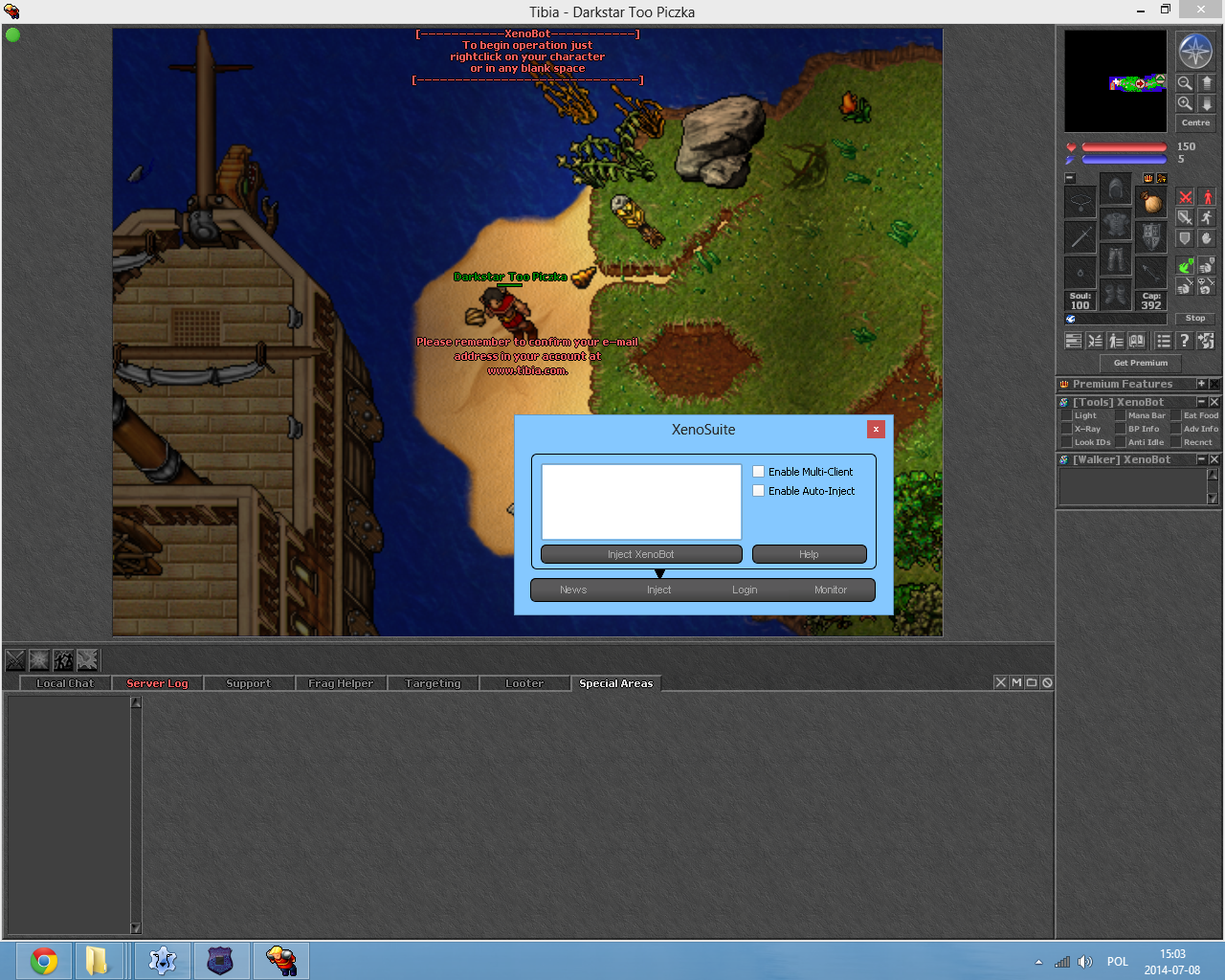
Task: Switch to XenoSuite Login tab
Action: point(745,590)
